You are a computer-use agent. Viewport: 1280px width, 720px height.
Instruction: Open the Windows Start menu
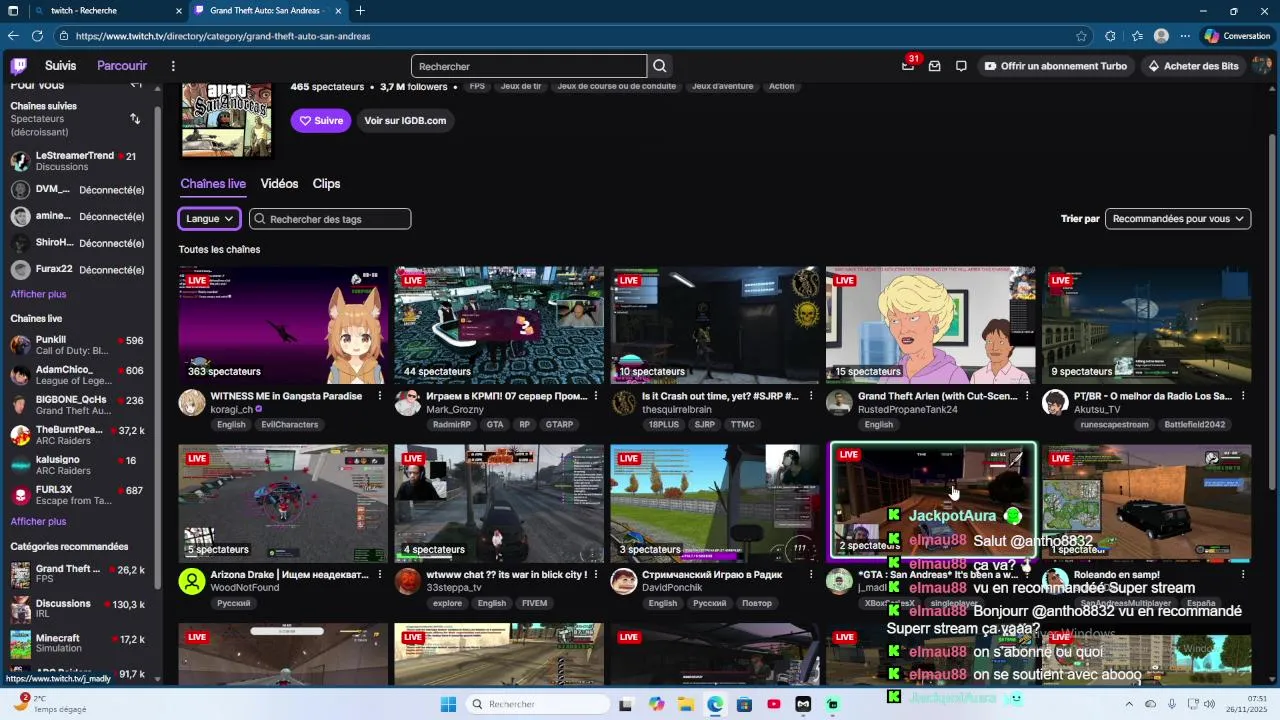(448, 704)
